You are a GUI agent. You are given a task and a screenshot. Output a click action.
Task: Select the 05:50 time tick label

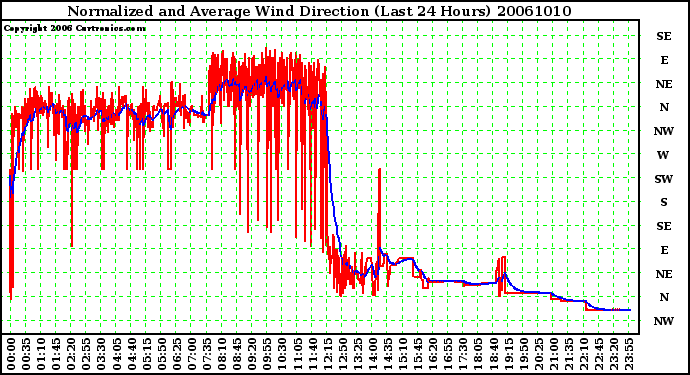[x=161, y=354]
